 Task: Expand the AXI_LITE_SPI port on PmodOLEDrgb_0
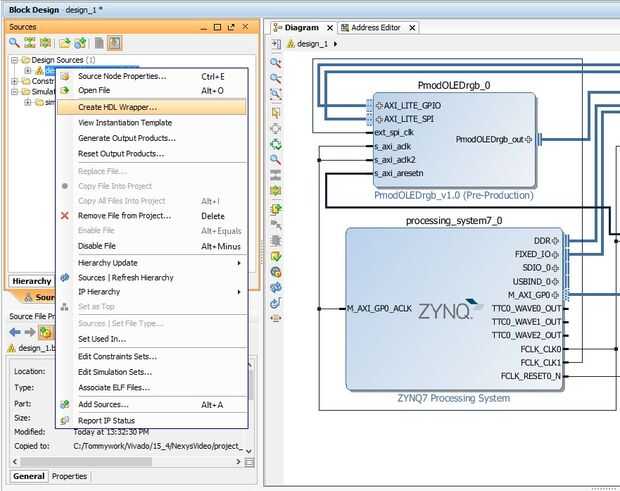[380, 119]
